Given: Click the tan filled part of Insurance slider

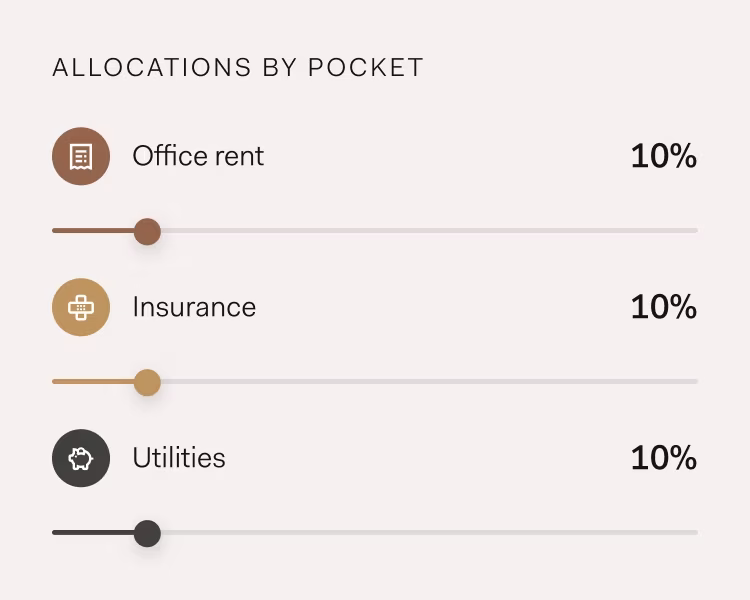Looking at the screenshot, I should pyautogui.click(x=93, y=381).
